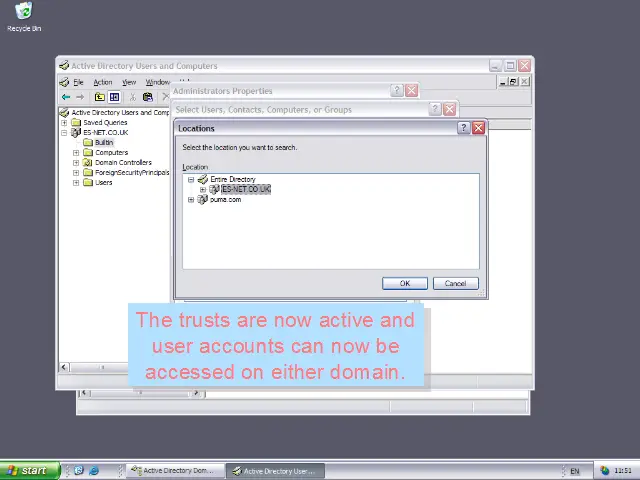Click the Back arrow in the ADUC toolbar
The height and width of the screenshot is (480, 640).
[x=66, y=97]
